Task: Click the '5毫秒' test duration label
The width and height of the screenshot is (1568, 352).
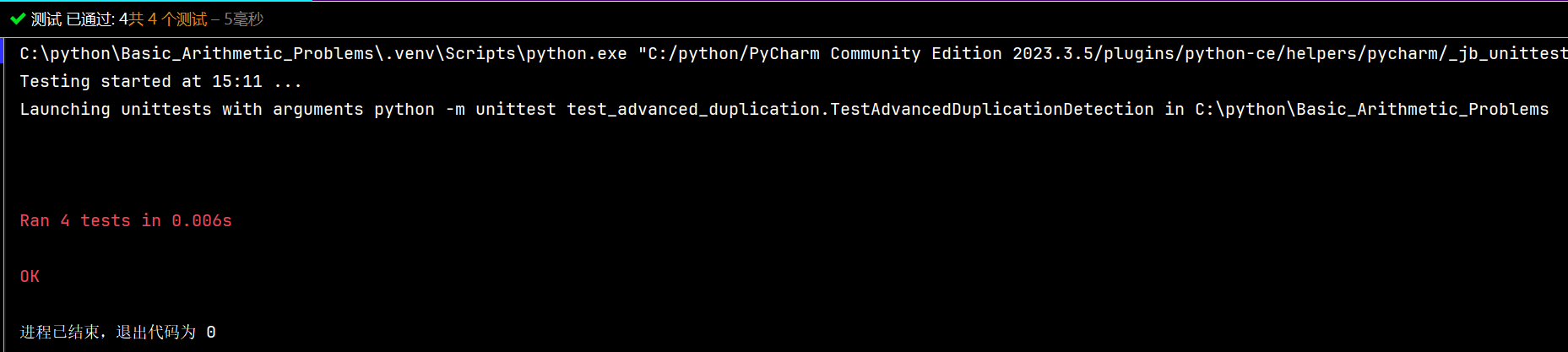Action: tap(243, 19)
